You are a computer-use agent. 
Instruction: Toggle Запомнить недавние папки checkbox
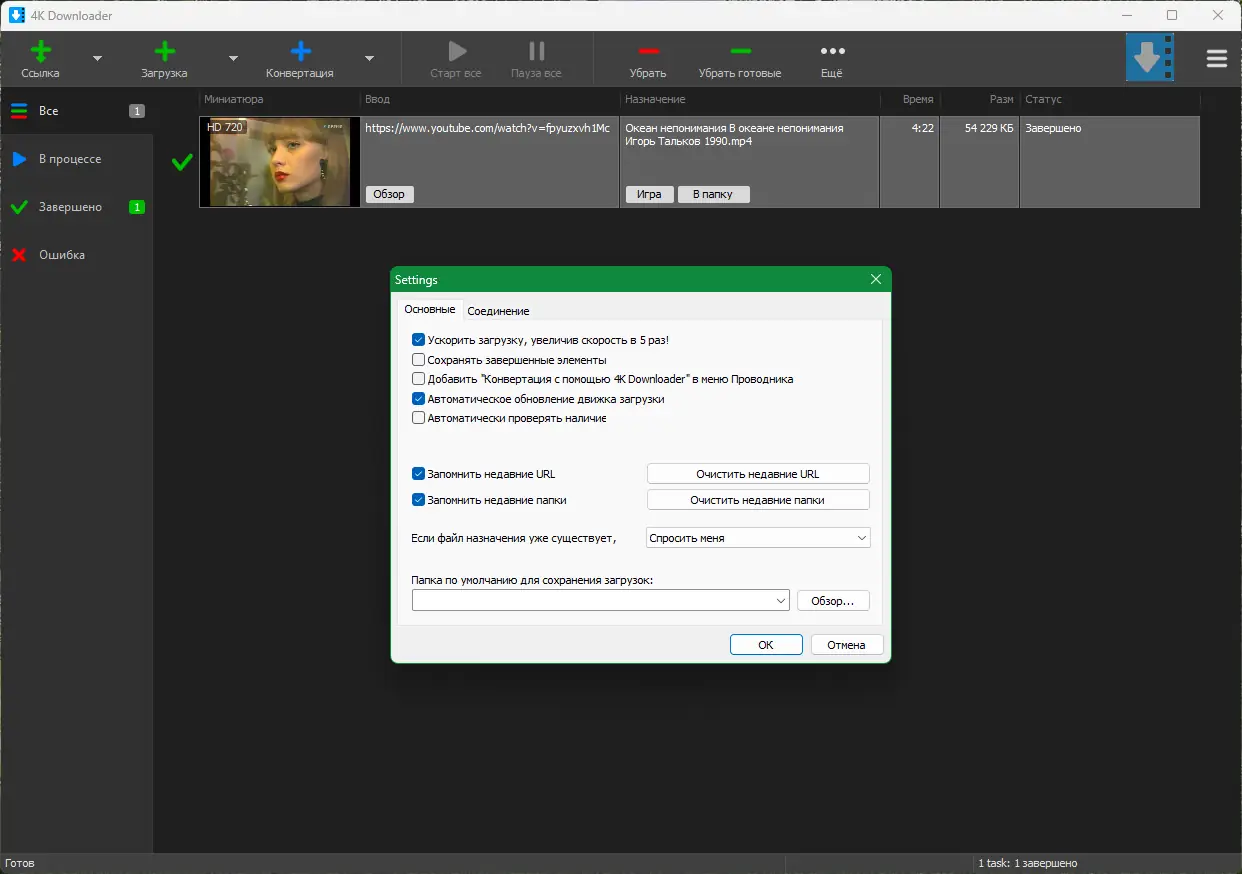419,500
